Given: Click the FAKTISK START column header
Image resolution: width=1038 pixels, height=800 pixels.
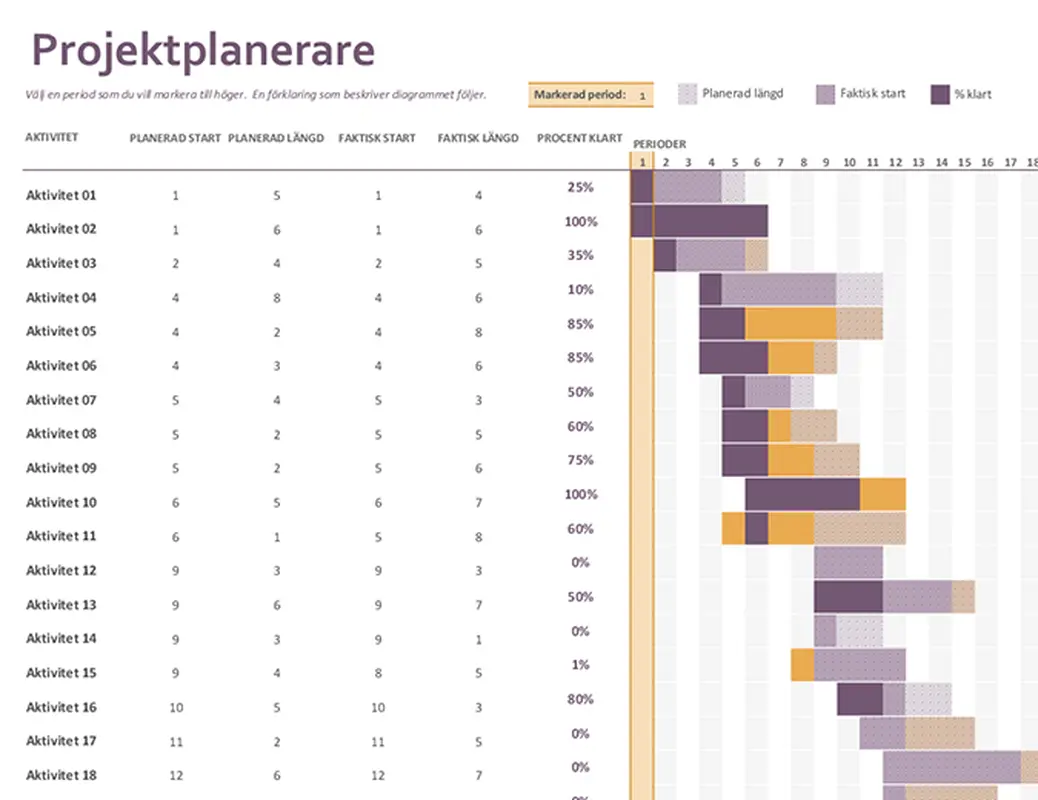Looking at the screenshot, I should 377,138.
